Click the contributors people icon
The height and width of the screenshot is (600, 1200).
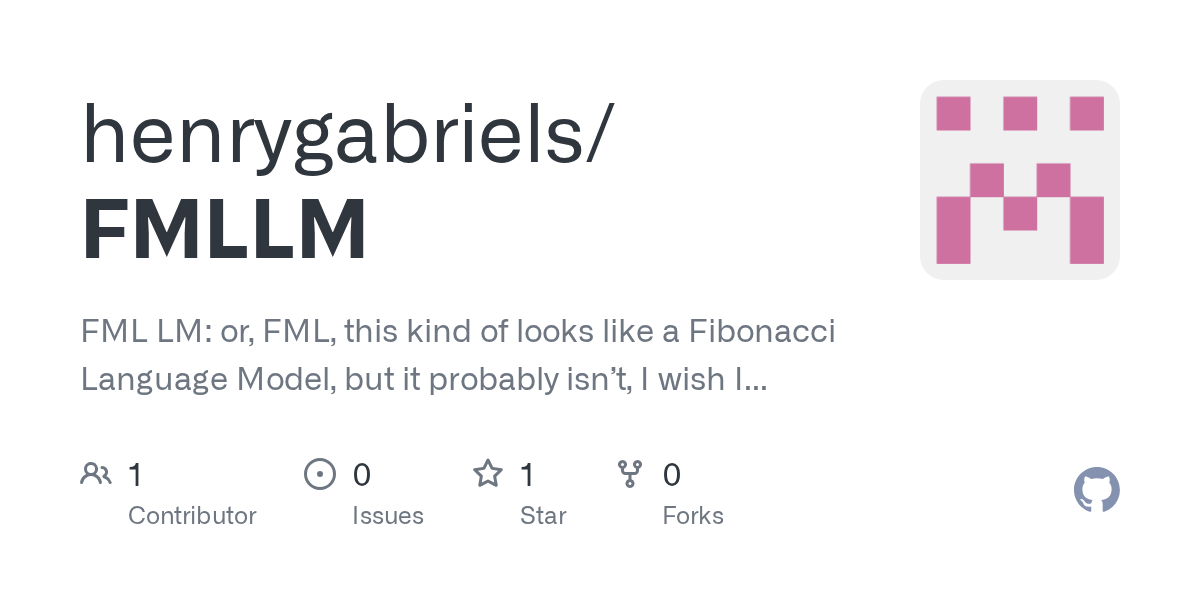[x=96, y=474]
